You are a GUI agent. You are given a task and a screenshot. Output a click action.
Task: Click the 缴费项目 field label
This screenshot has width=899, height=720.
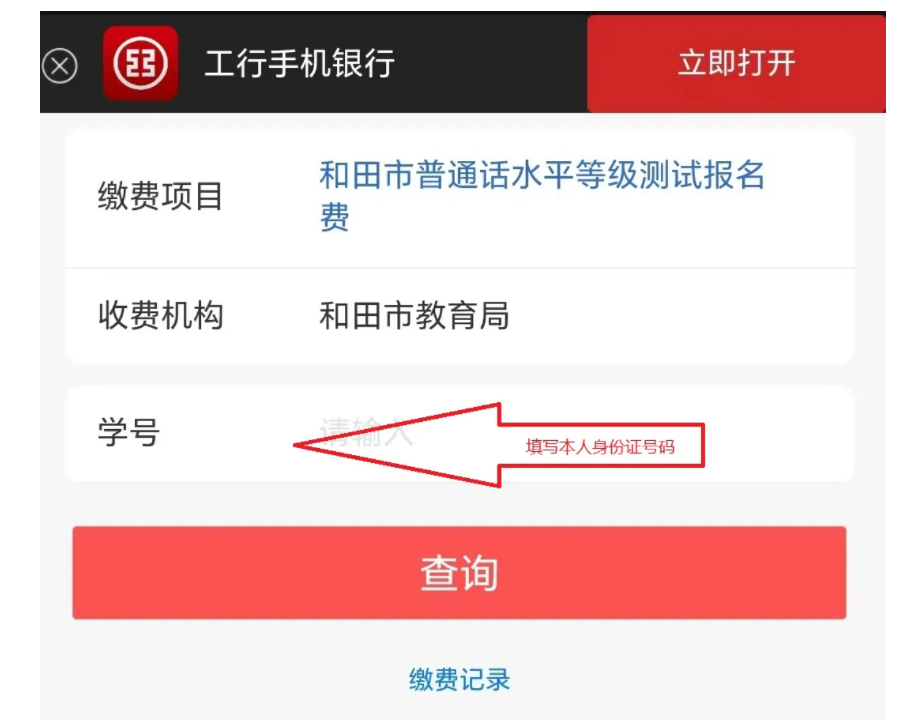click(160, 196)
